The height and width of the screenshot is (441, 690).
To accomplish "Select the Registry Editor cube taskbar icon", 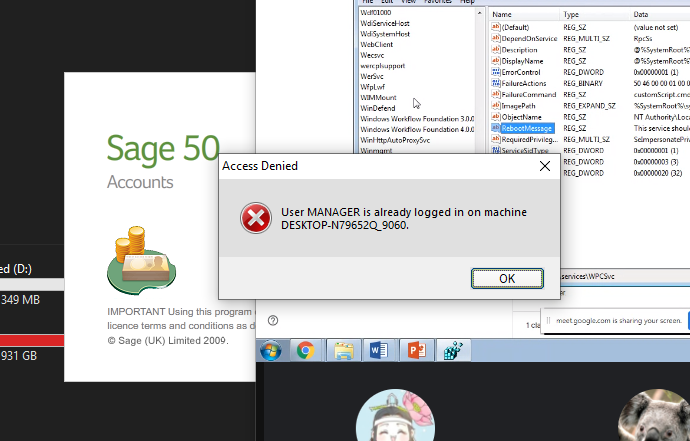I will coord(452,351).
